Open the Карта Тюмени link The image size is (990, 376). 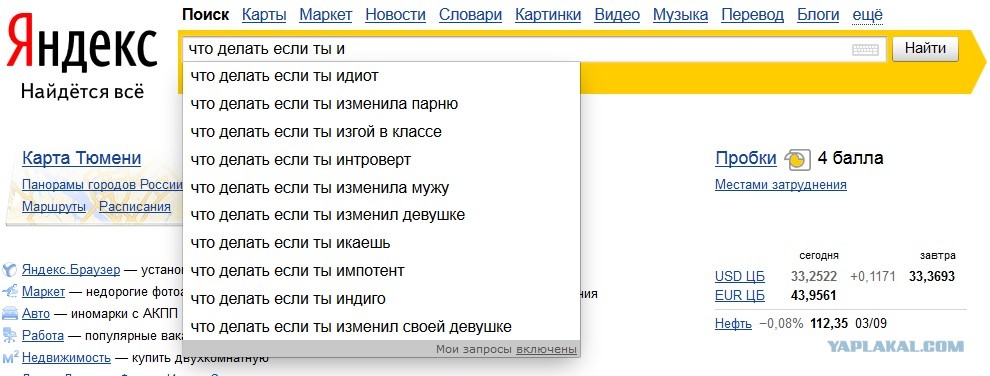point(81,158)
